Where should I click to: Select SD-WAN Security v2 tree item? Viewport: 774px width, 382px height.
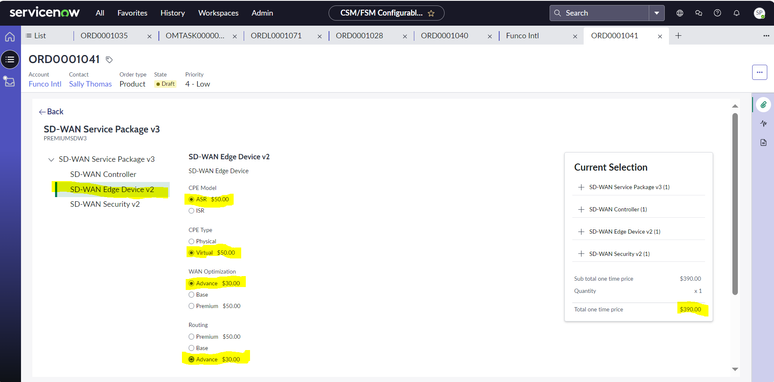click(105, 204)
